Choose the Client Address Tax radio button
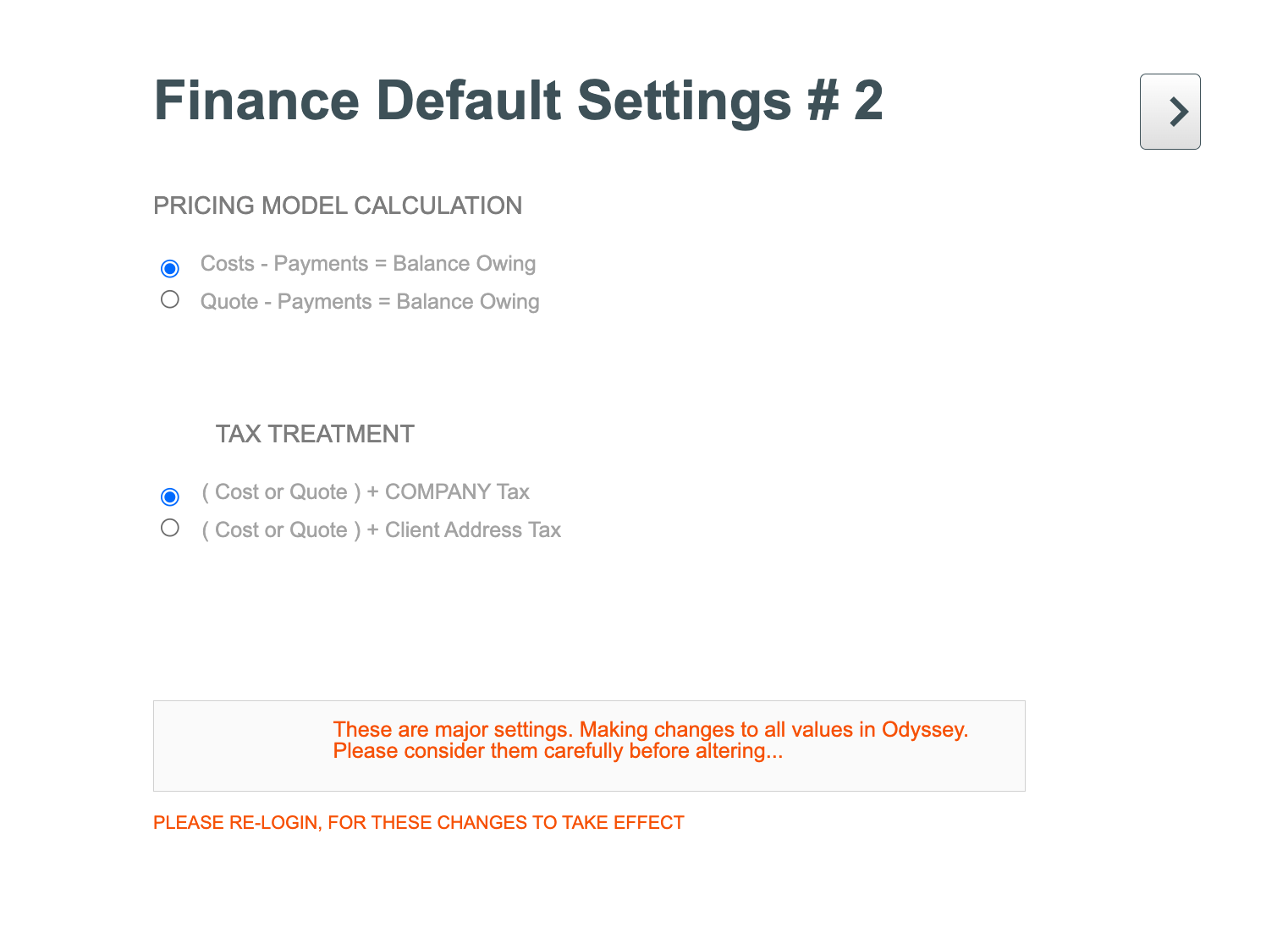Screen dimensions: 1288x927 pyautogui.click(x=170, y=528)
